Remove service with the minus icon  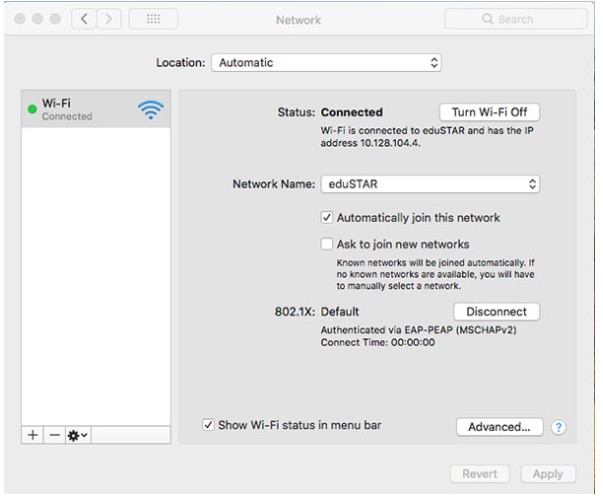(54, 435)
